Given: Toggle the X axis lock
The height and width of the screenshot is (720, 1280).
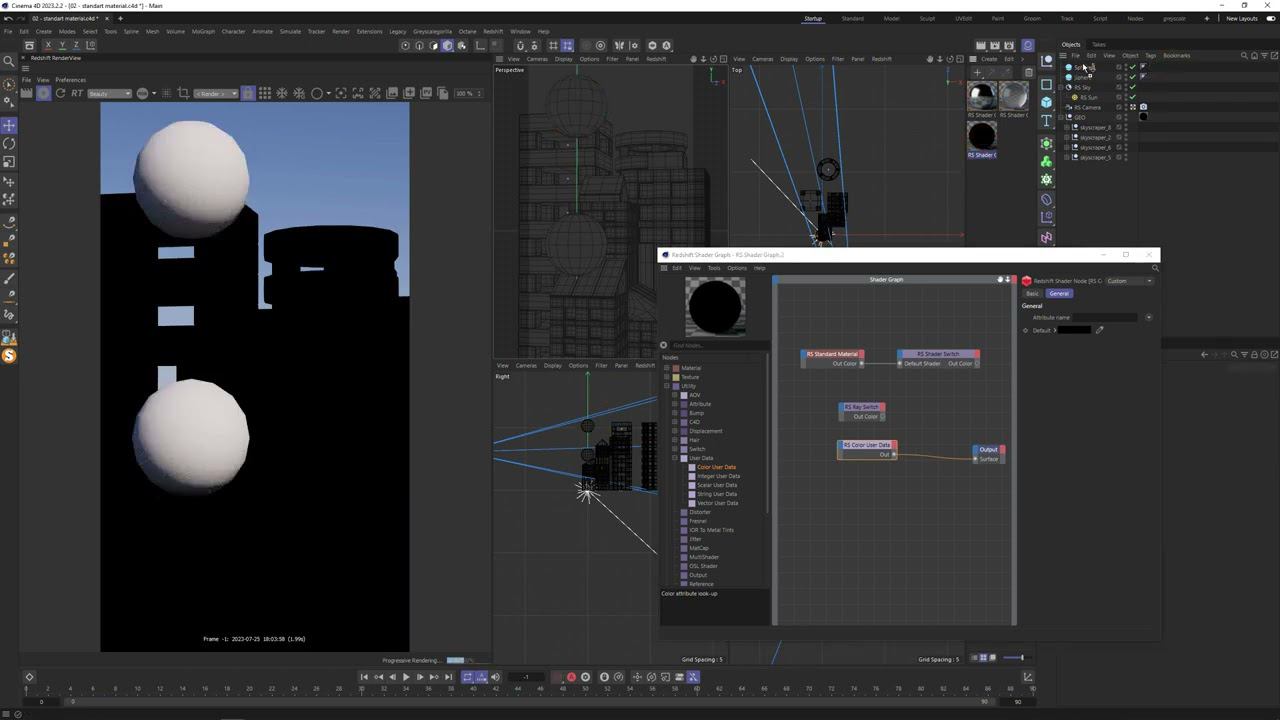Looking at the screenshot, I should point(48,45).
